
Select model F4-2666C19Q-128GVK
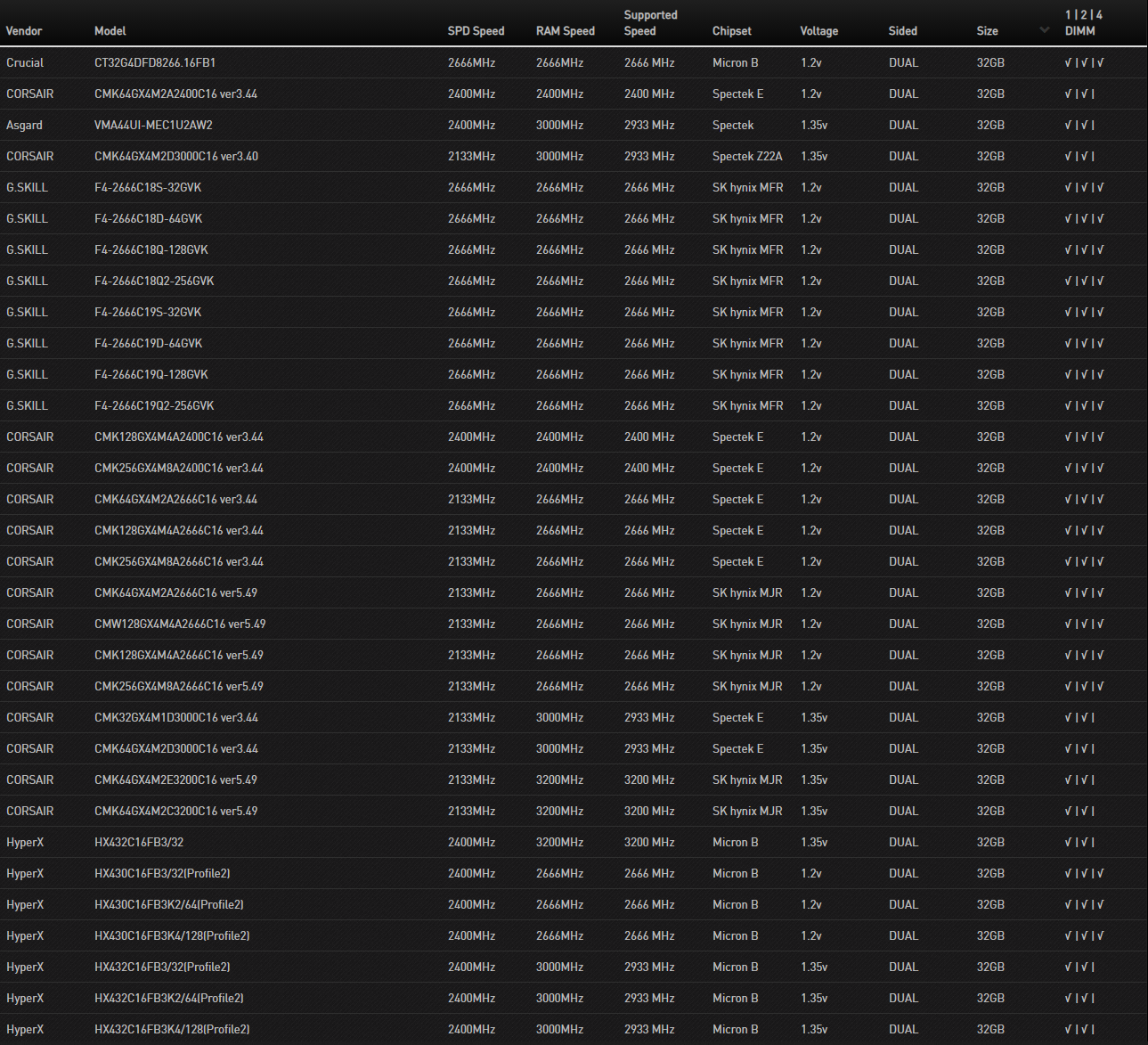(x=151, y=375)
